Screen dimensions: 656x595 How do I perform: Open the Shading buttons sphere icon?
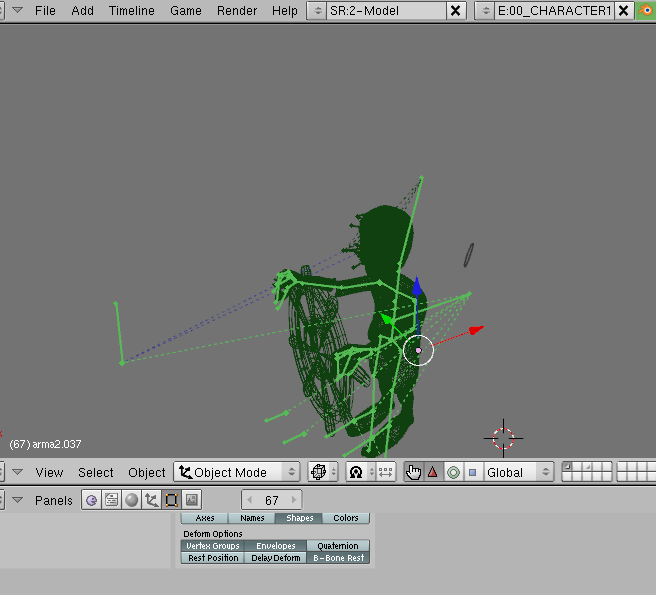pyautogui.click(x=131, y=500)
